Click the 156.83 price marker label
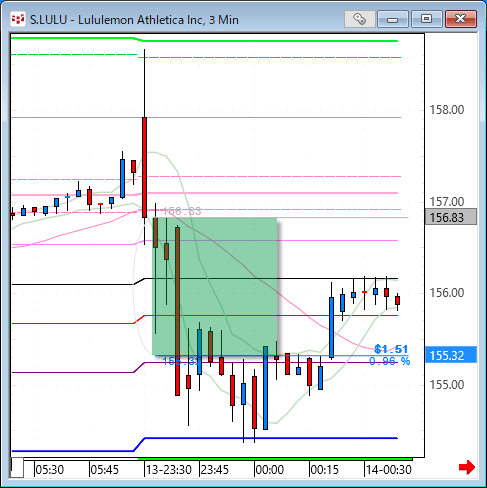This screenshot has height=488, width=487. click(x=451, y=217)
